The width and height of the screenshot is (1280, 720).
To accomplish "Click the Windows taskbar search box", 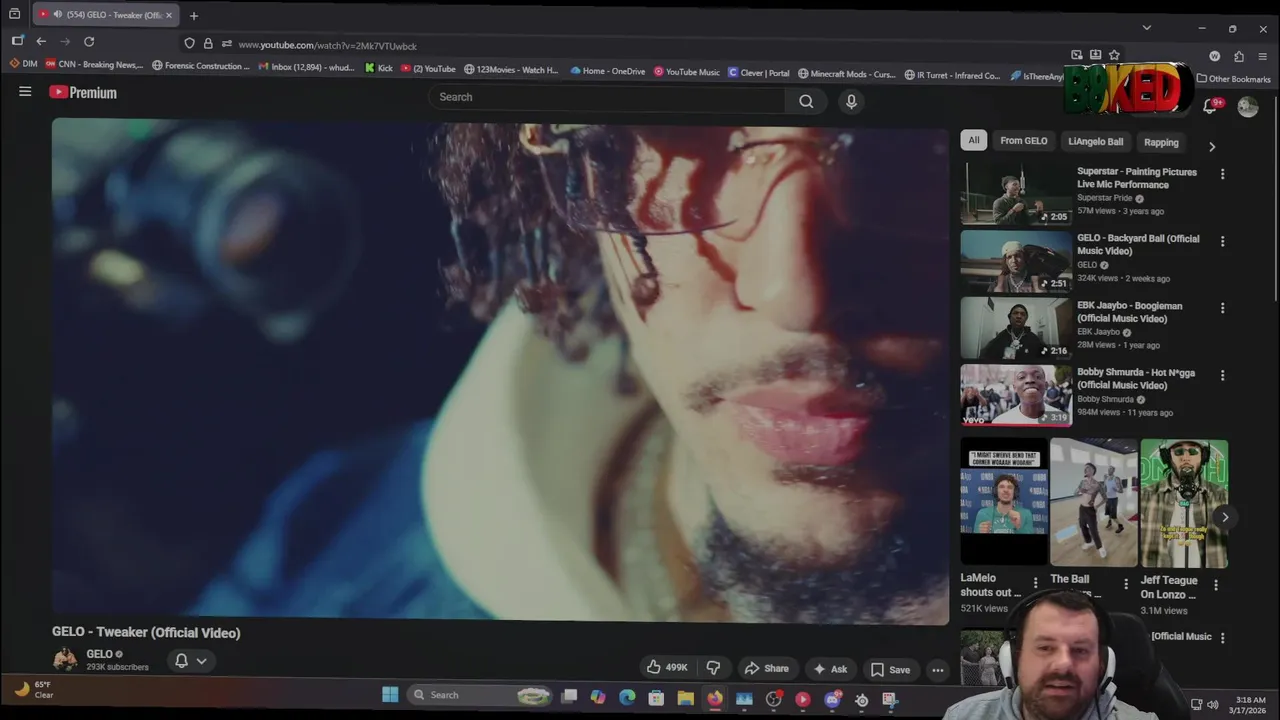I will [480, 695].
